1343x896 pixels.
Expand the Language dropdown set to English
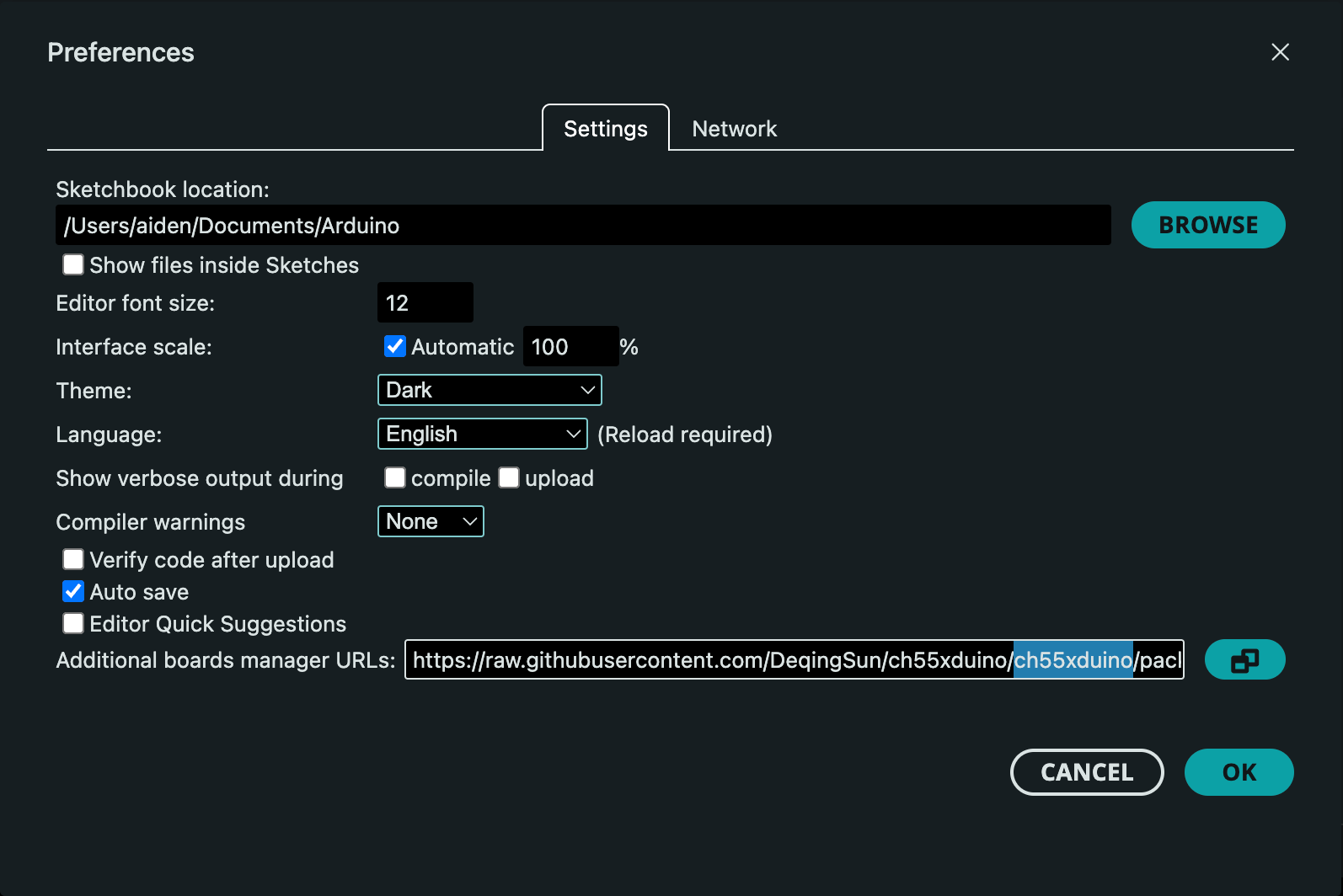coord(482,434)
